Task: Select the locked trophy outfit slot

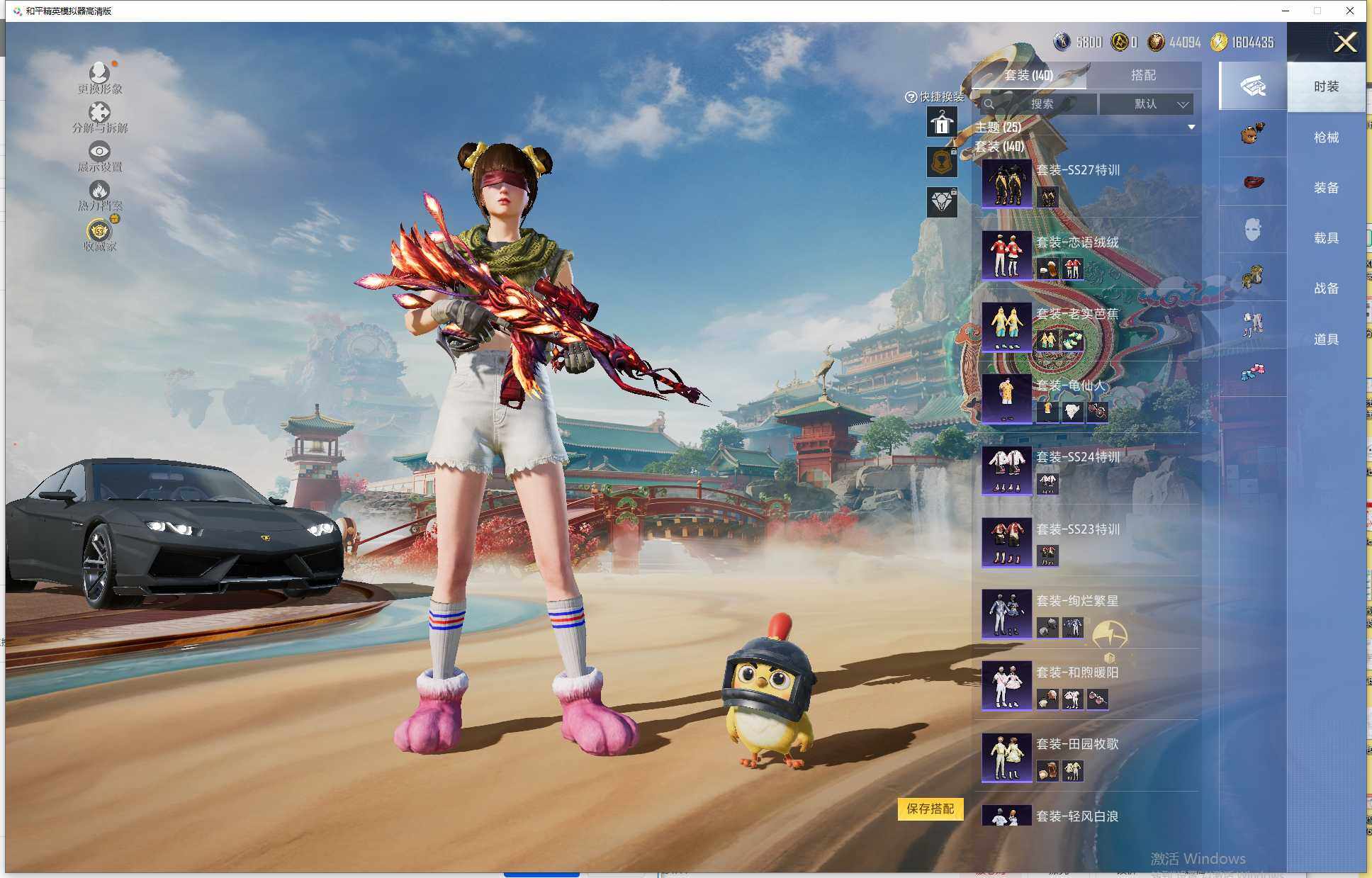Action: (x=942, y=162)
